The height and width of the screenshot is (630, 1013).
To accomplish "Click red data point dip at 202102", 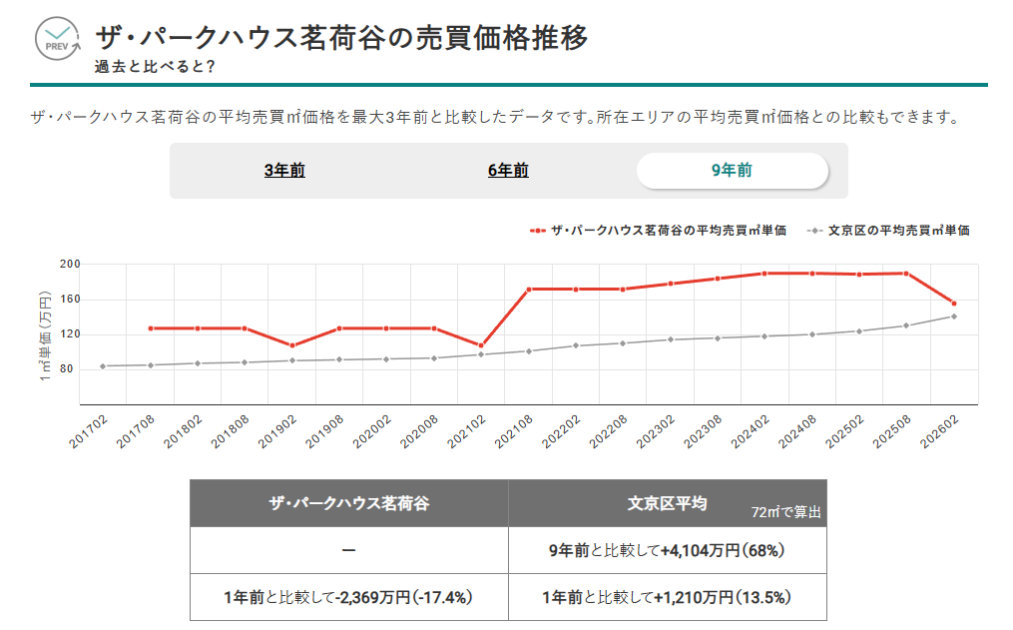I will (x=480, y=346).
